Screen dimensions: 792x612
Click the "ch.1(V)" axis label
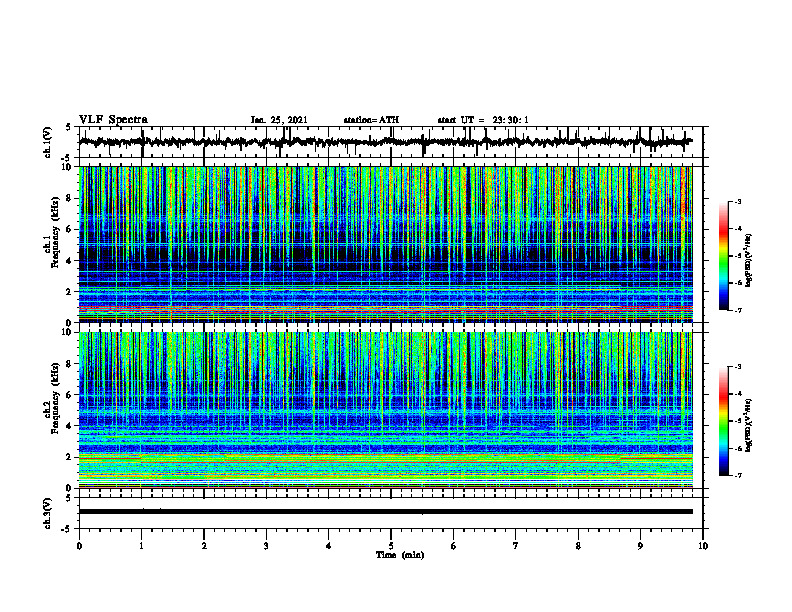(x=48, y=142)
